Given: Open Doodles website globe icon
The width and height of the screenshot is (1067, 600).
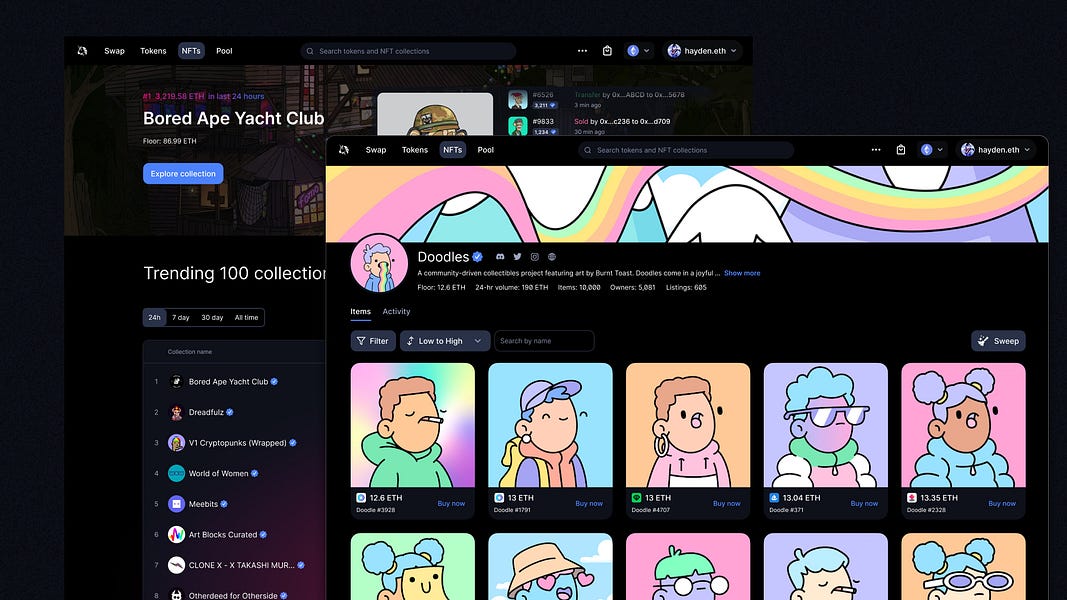Looking at the screenshot, I should coord(551,257).
